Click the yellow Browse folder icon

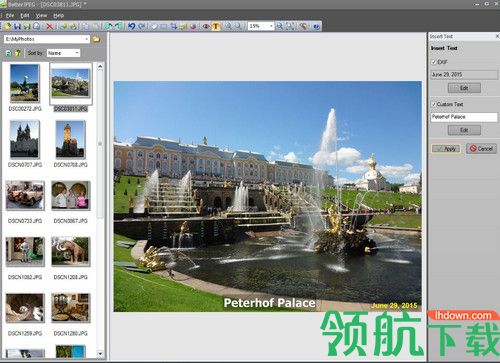click(96, 39)
